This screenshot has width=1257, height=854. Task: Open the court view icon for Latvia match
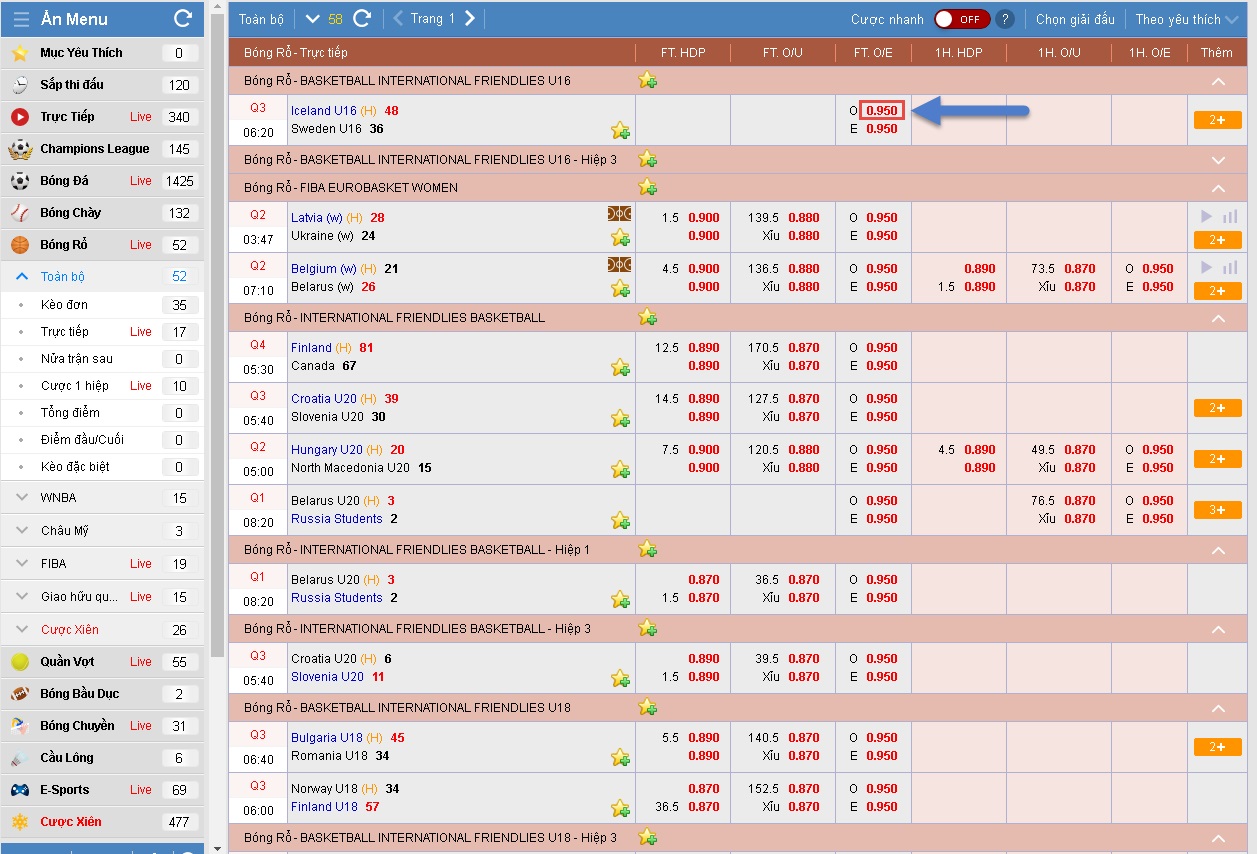619,215
